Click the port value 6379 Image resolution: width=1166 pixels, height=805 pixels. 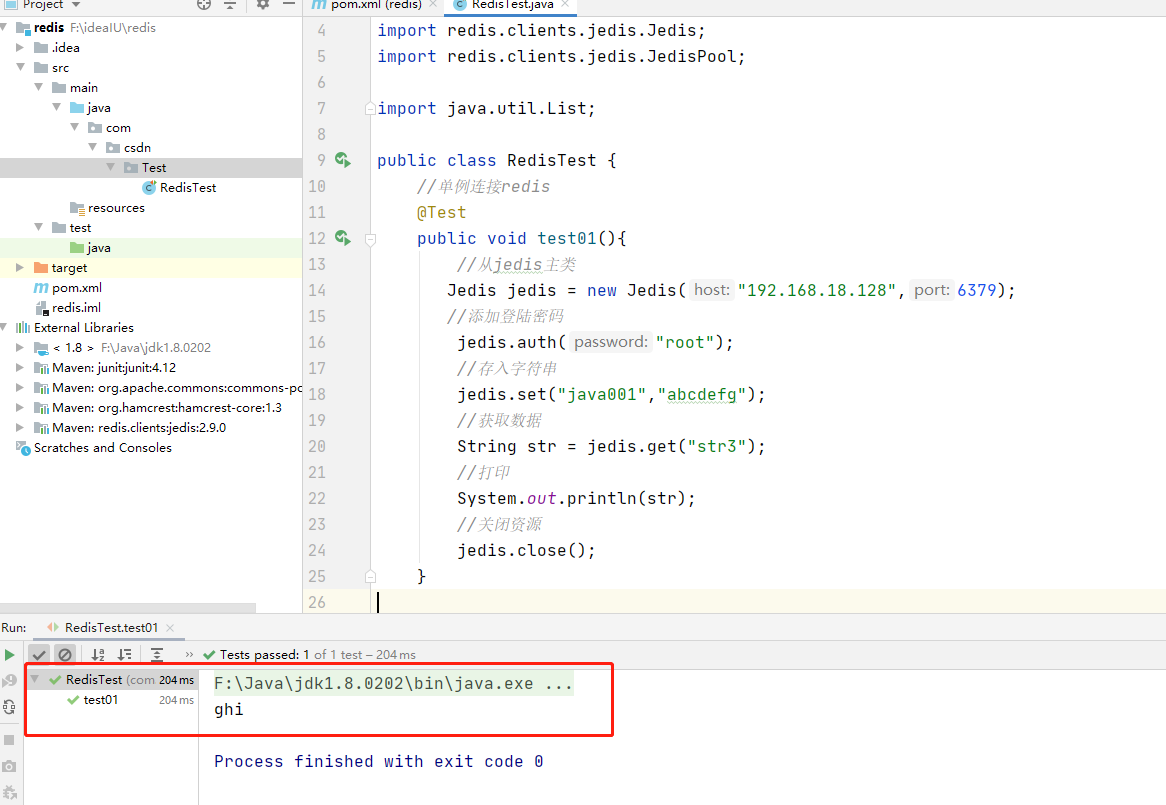976,291
